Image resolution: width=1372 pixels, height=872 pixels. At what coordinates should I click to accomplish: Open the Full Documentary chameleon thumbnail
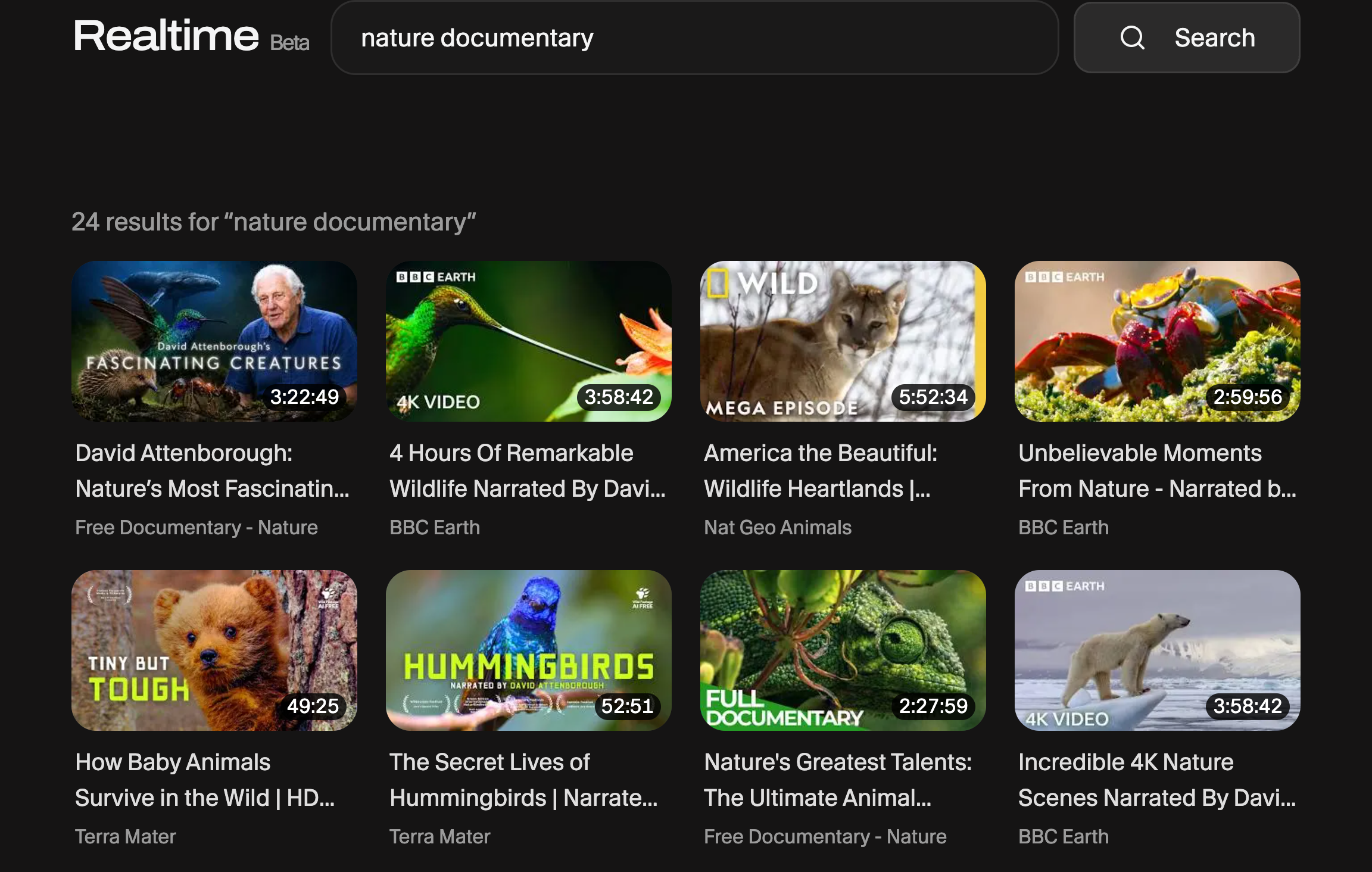click(843, 650)
